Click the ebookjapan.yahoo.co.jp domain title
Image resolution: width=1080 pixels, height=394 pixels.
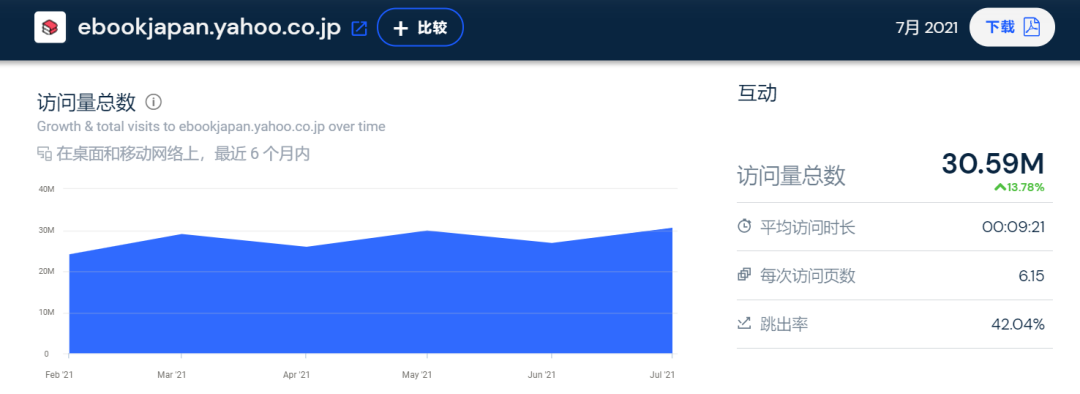coord(209,28)
